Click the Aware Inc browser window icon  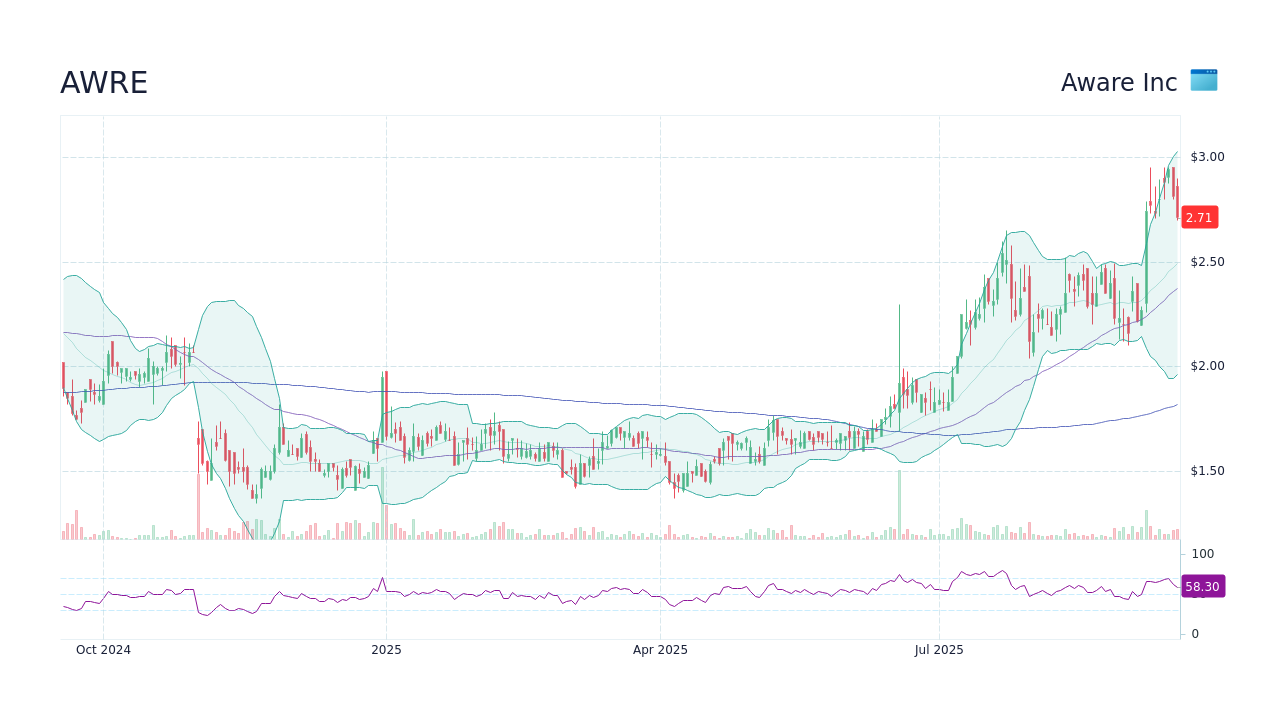[x=1202, y=81]
